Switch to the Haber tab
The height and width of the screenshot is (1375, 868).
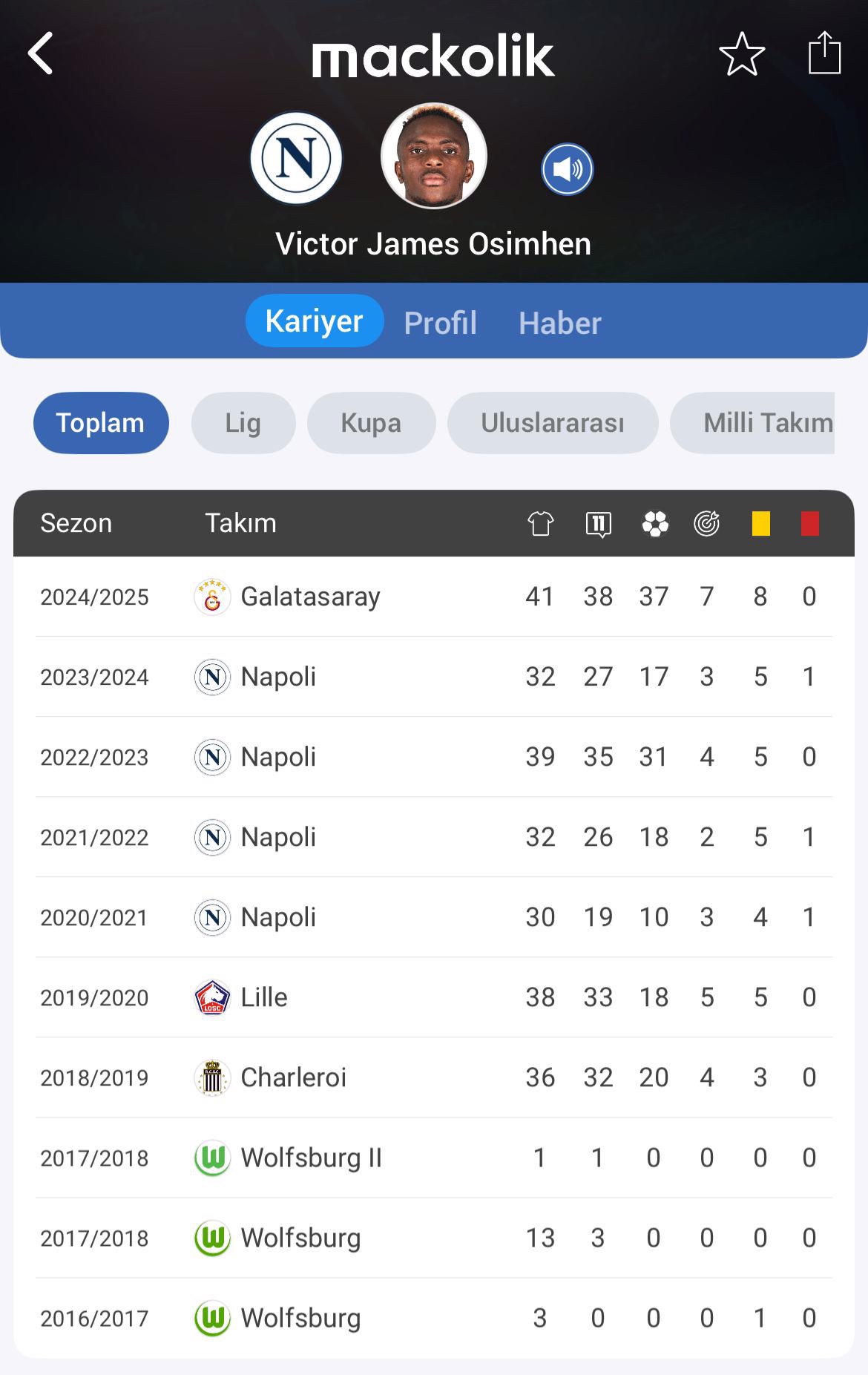click(x=560, y=323)
